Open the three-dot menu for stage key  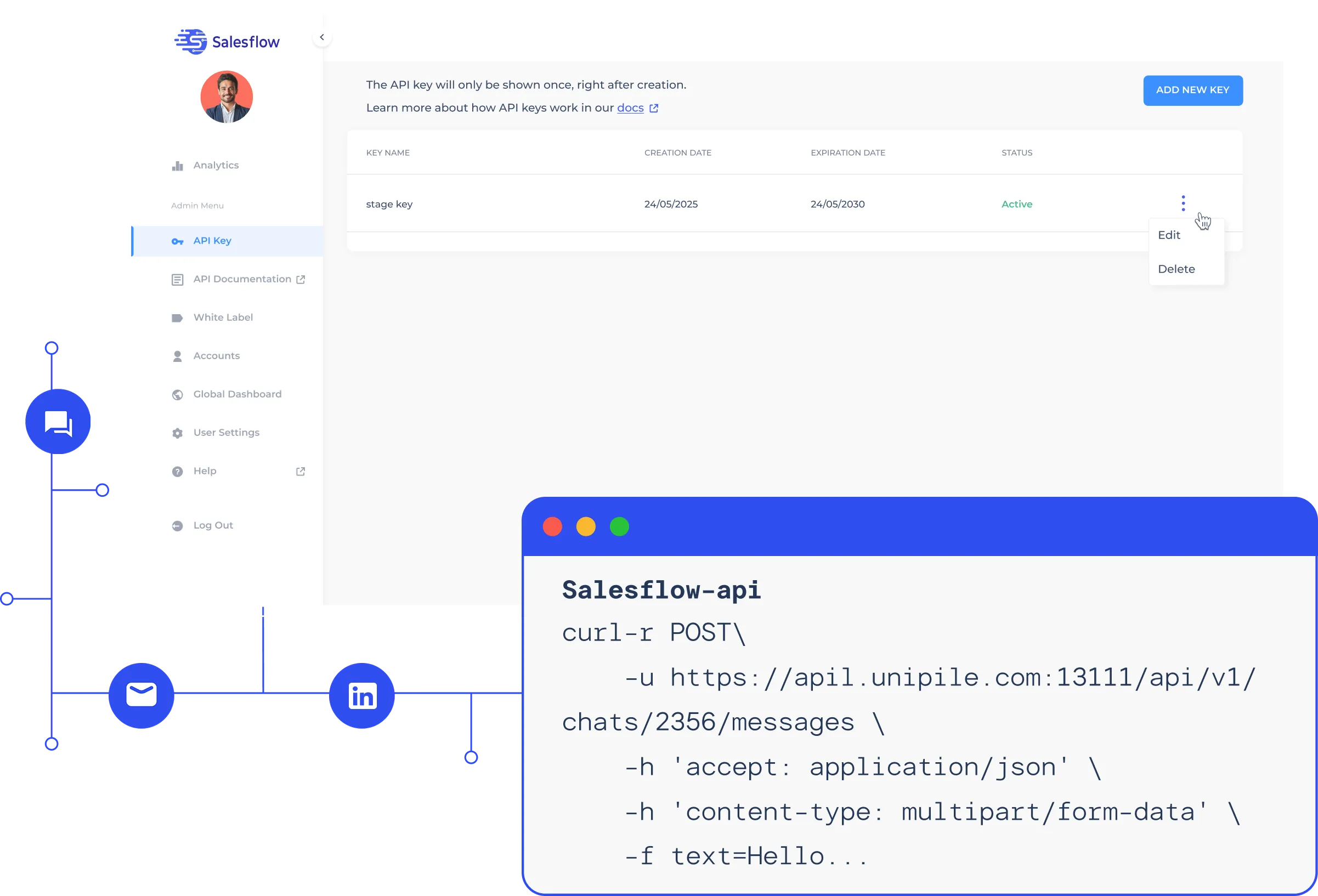pyautogui.click(x=1183, y=203)
